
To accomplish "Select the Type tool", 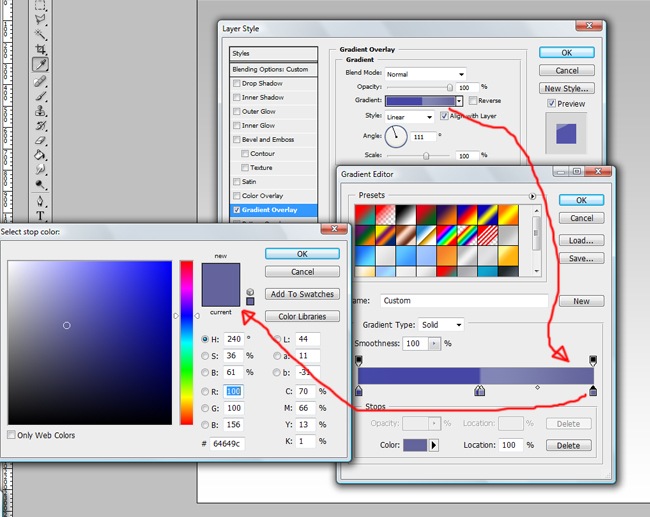I will (x=41, y=215).
